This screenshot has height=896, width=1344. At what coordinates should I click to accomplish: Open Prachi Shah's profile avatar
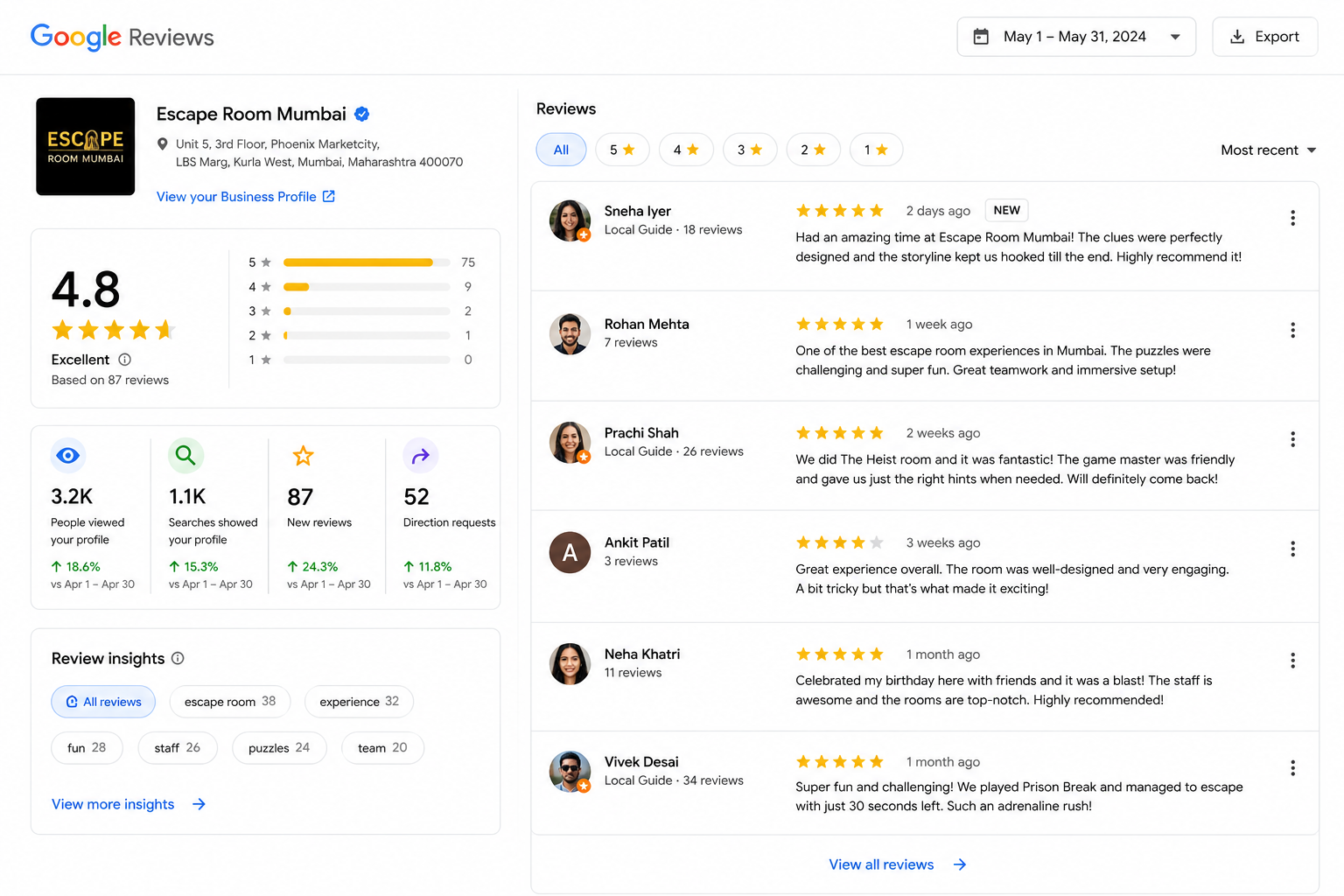click(570, 443)
